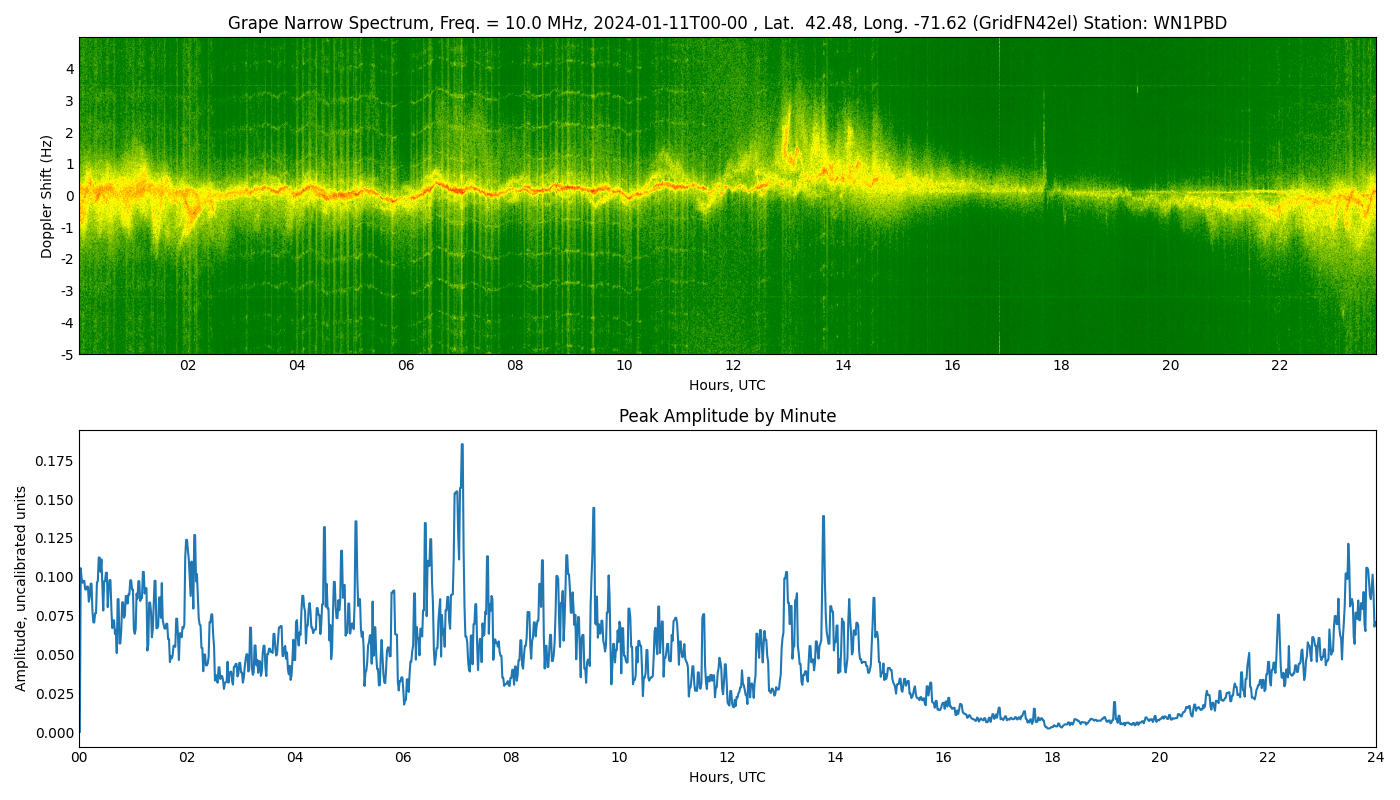Select the Doppler Shift (Hz) axis label

click(x=47, y=197)
